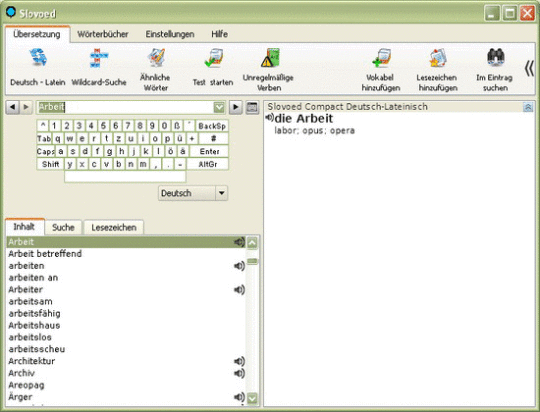The image size is (540, 412).
Task: Click the # key on keyboard
Action: tap(213, 139)
